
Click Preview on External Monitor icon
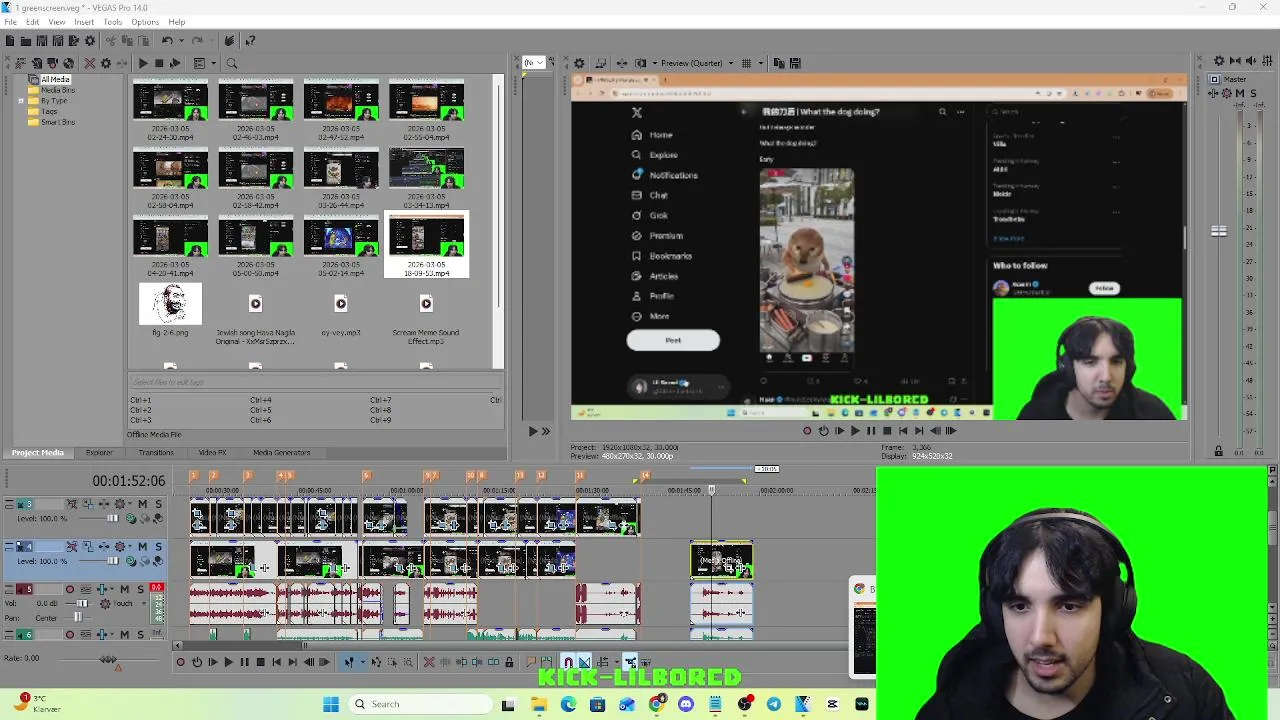[x=600, y=63]
